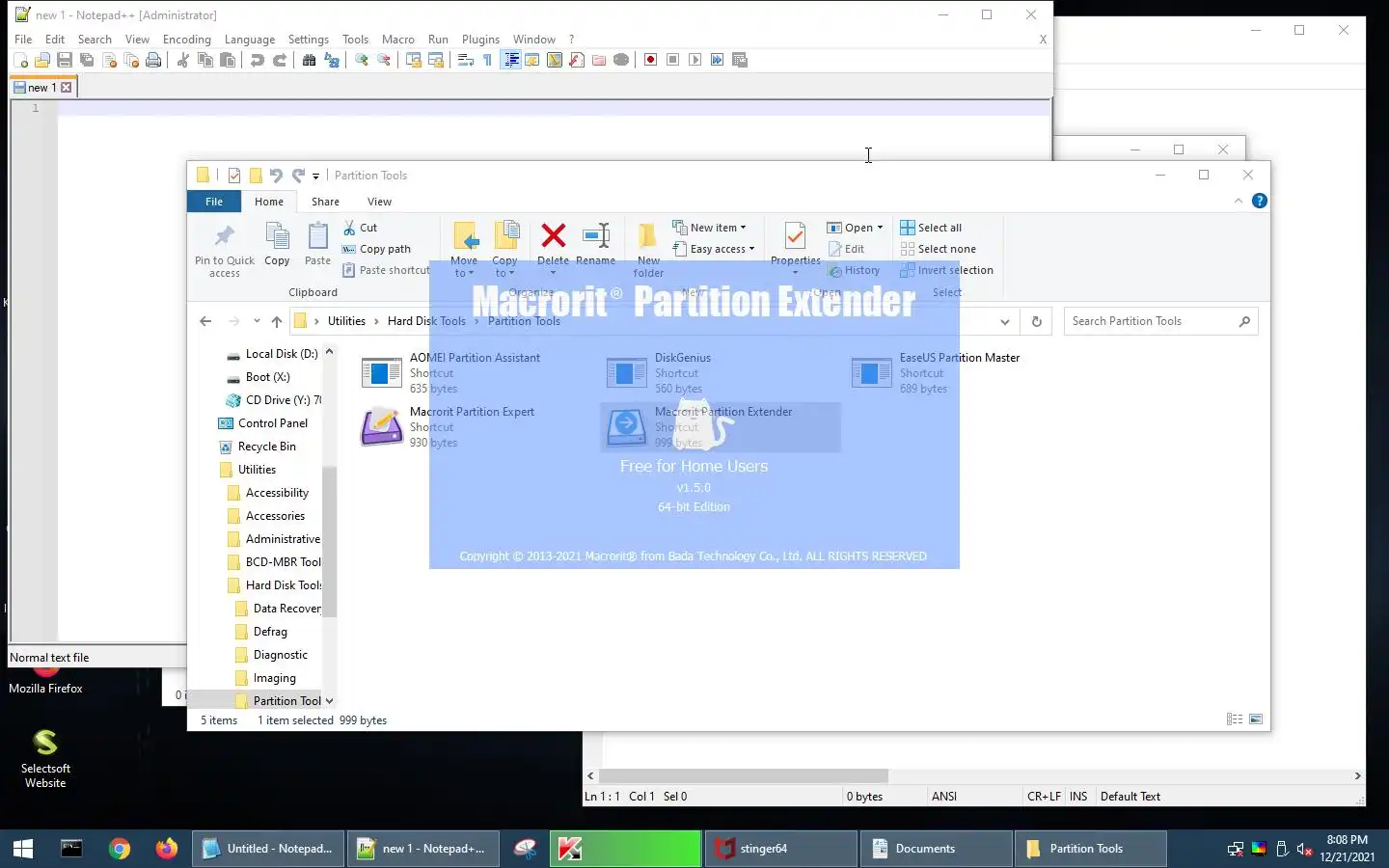The image size is (1389, 868).
Task: Click the horizontal scrollbar in background Notepad window
Action: pyautogui.click(x=743, y=775)
